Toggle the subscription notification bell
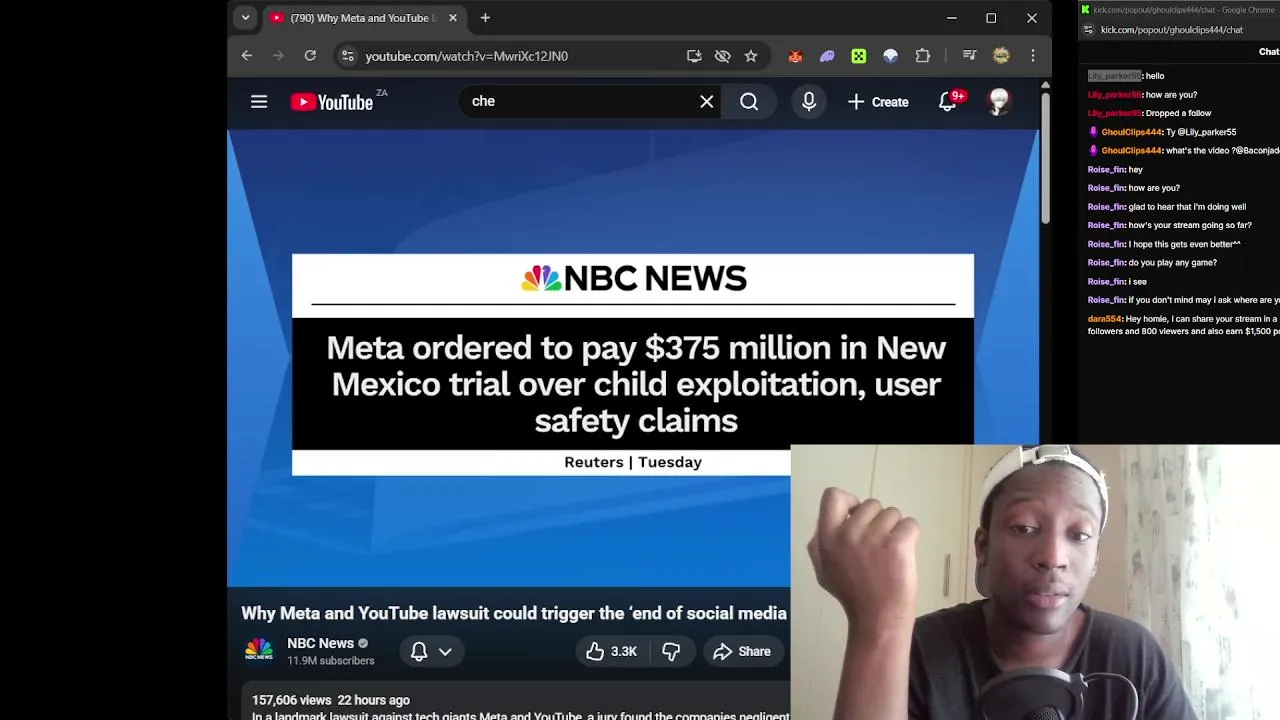 (419, 651)
